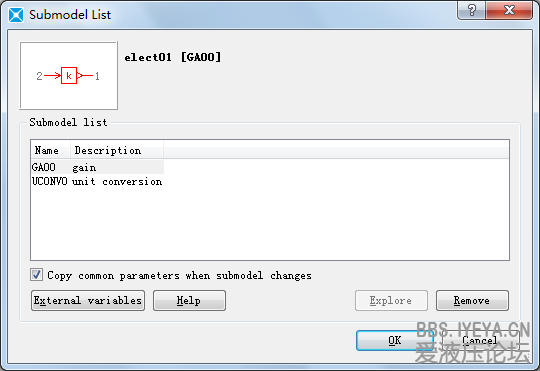
Task: Confirm with the OK button
Action: click(394, 340)
